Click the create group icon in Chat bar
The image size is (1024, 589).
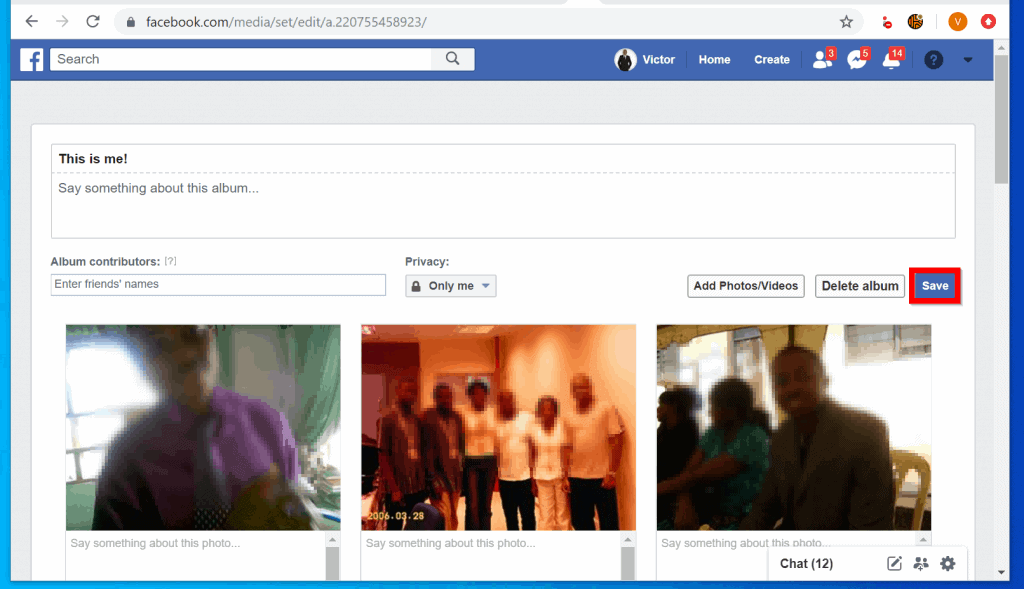click(921, 564)
